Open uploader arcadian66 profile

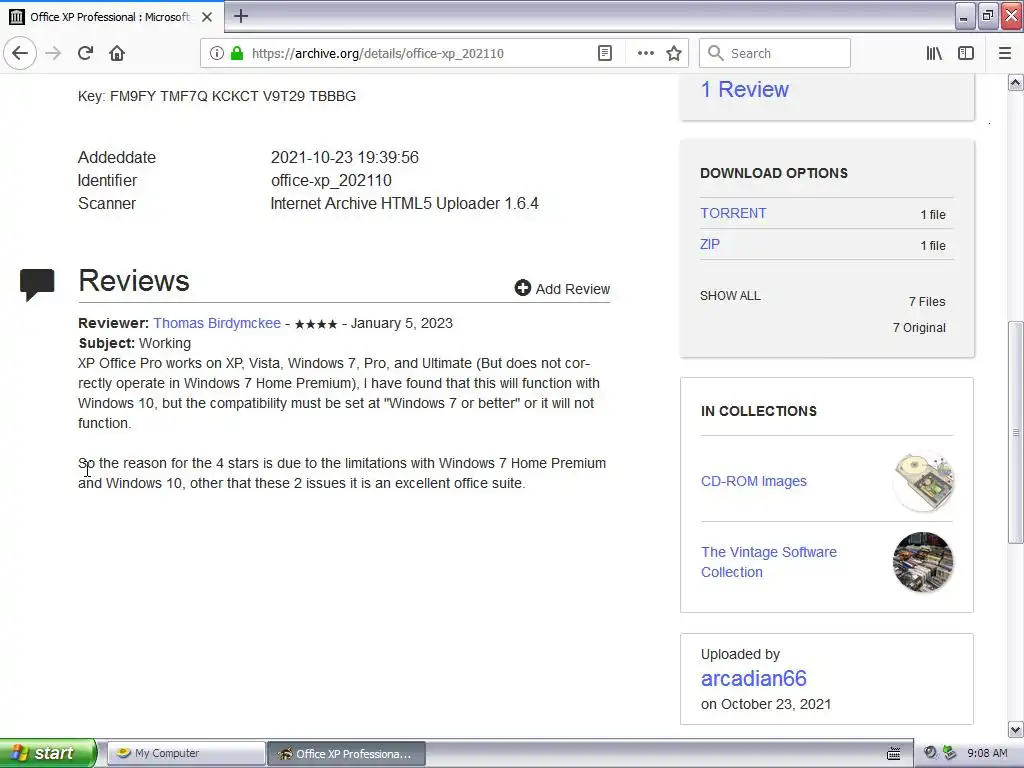[754, 679]
